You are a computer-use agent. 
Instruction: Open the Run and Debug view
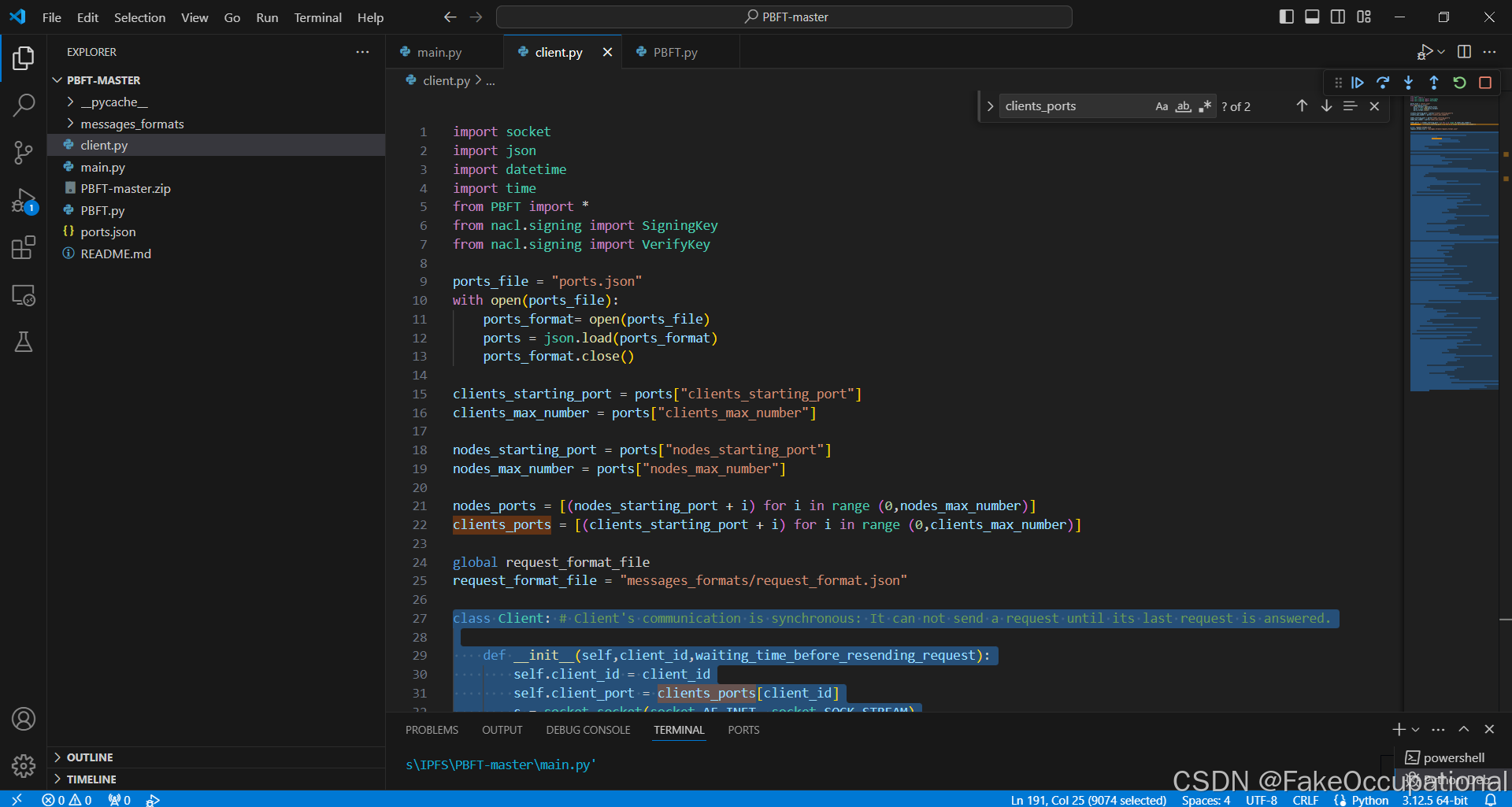tap(24, 201)
